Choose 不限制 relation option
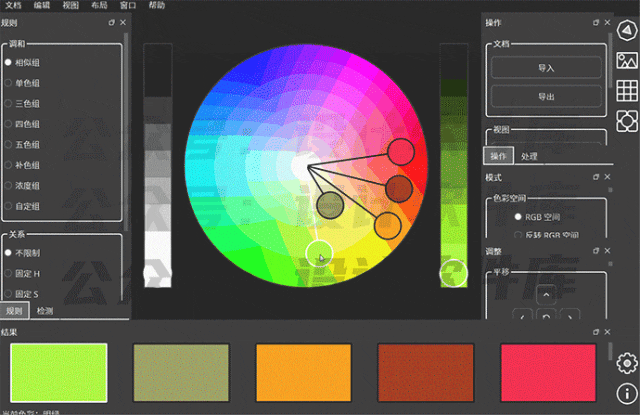Screen dimensions: 640x415 pyautogui.click(x=23, y=253)
